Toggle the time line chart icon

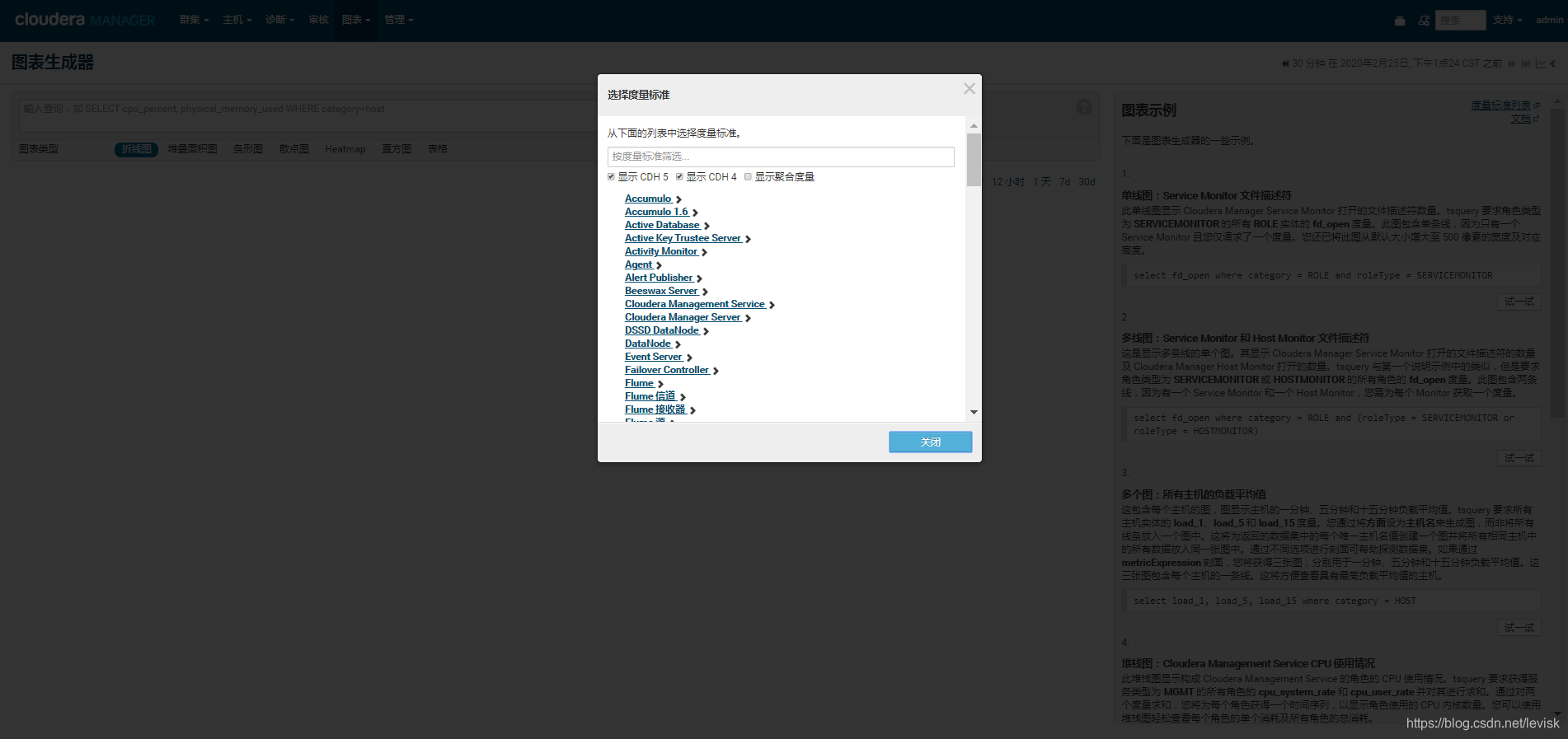click(x=1540, y=63)
